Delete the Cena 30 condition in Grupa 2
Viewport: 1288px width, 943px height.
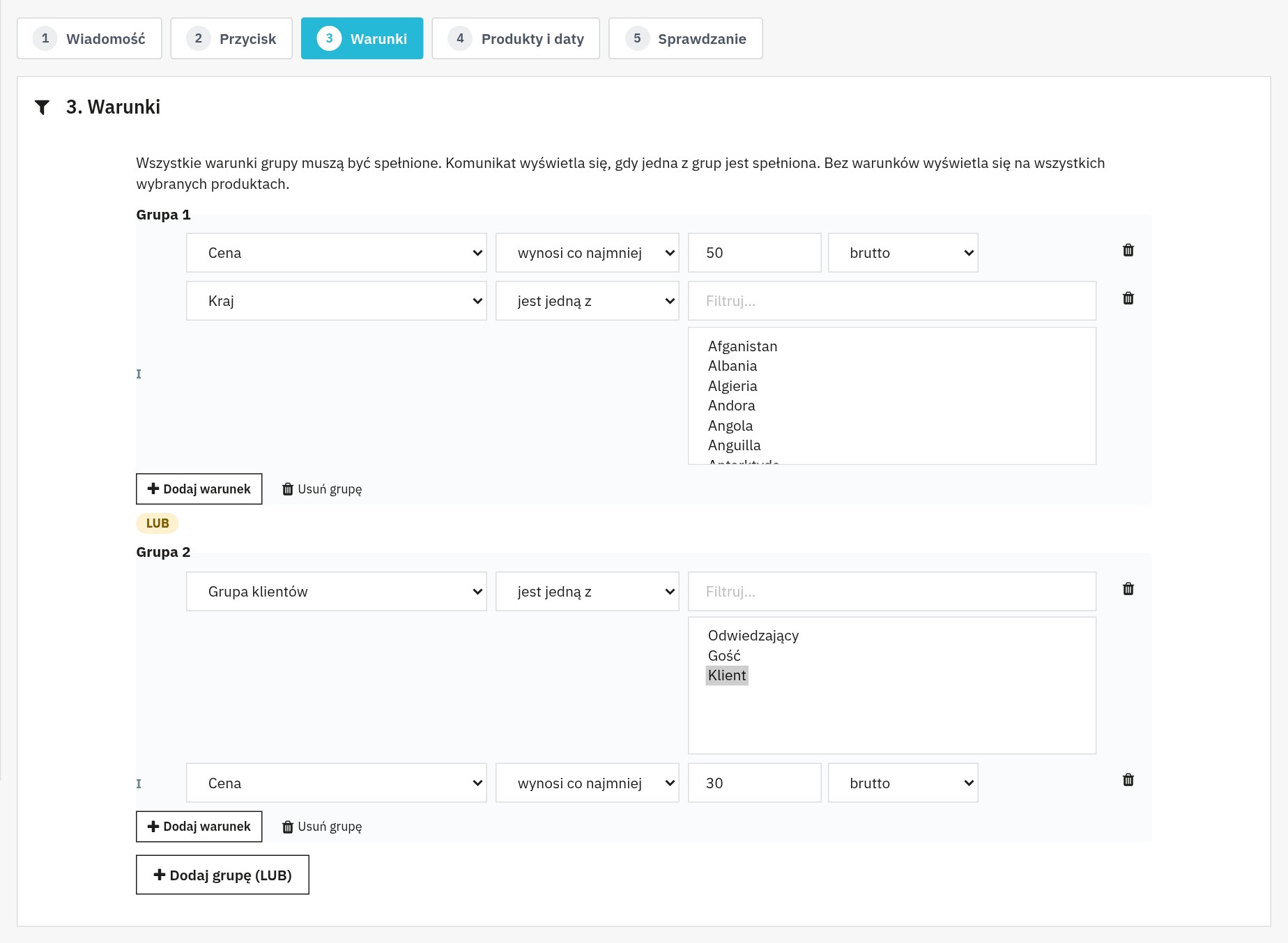(1128, 780)
